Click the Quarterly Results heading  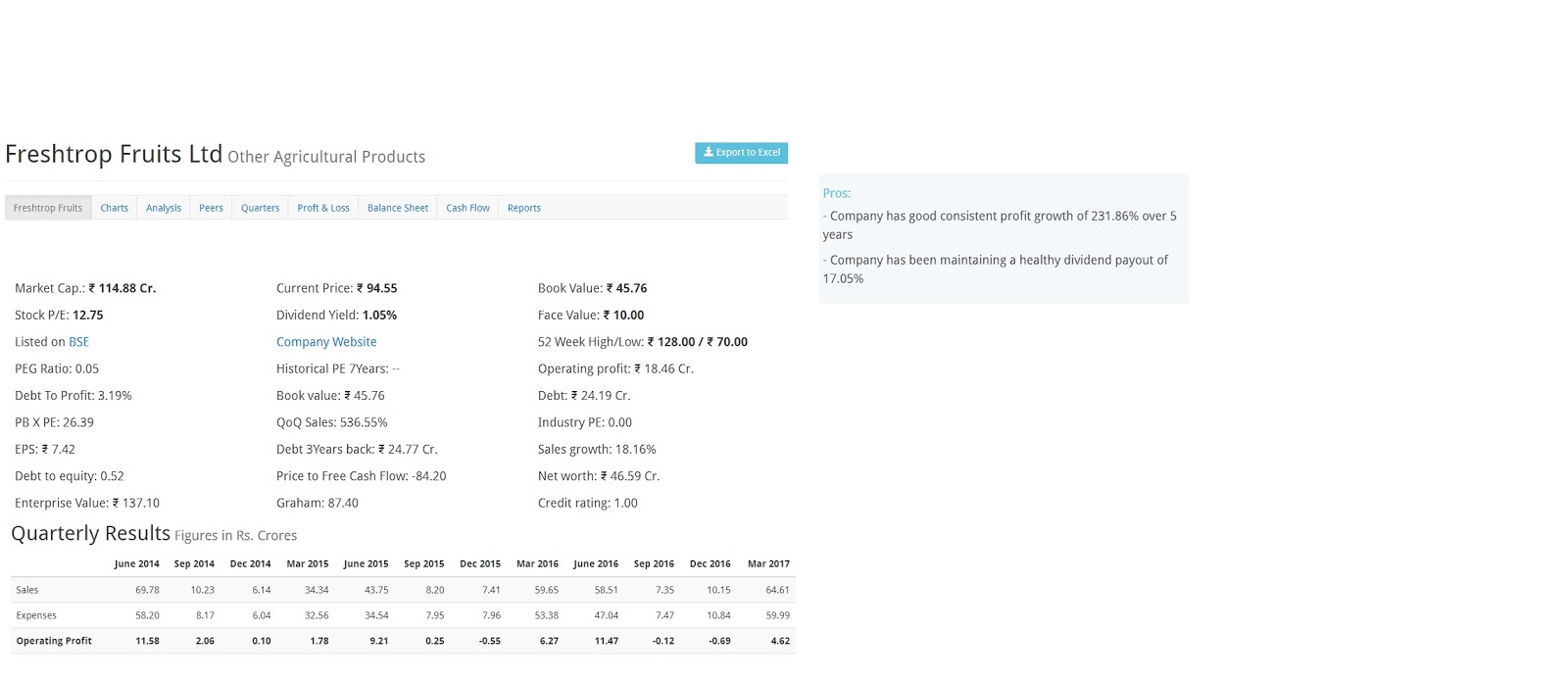[90, 534]
